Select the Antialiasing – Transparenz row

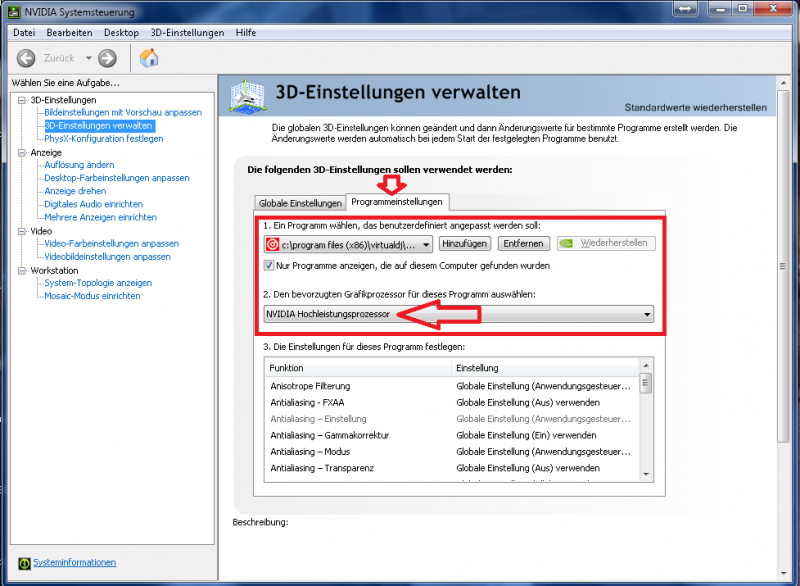[x=452, y=468]
